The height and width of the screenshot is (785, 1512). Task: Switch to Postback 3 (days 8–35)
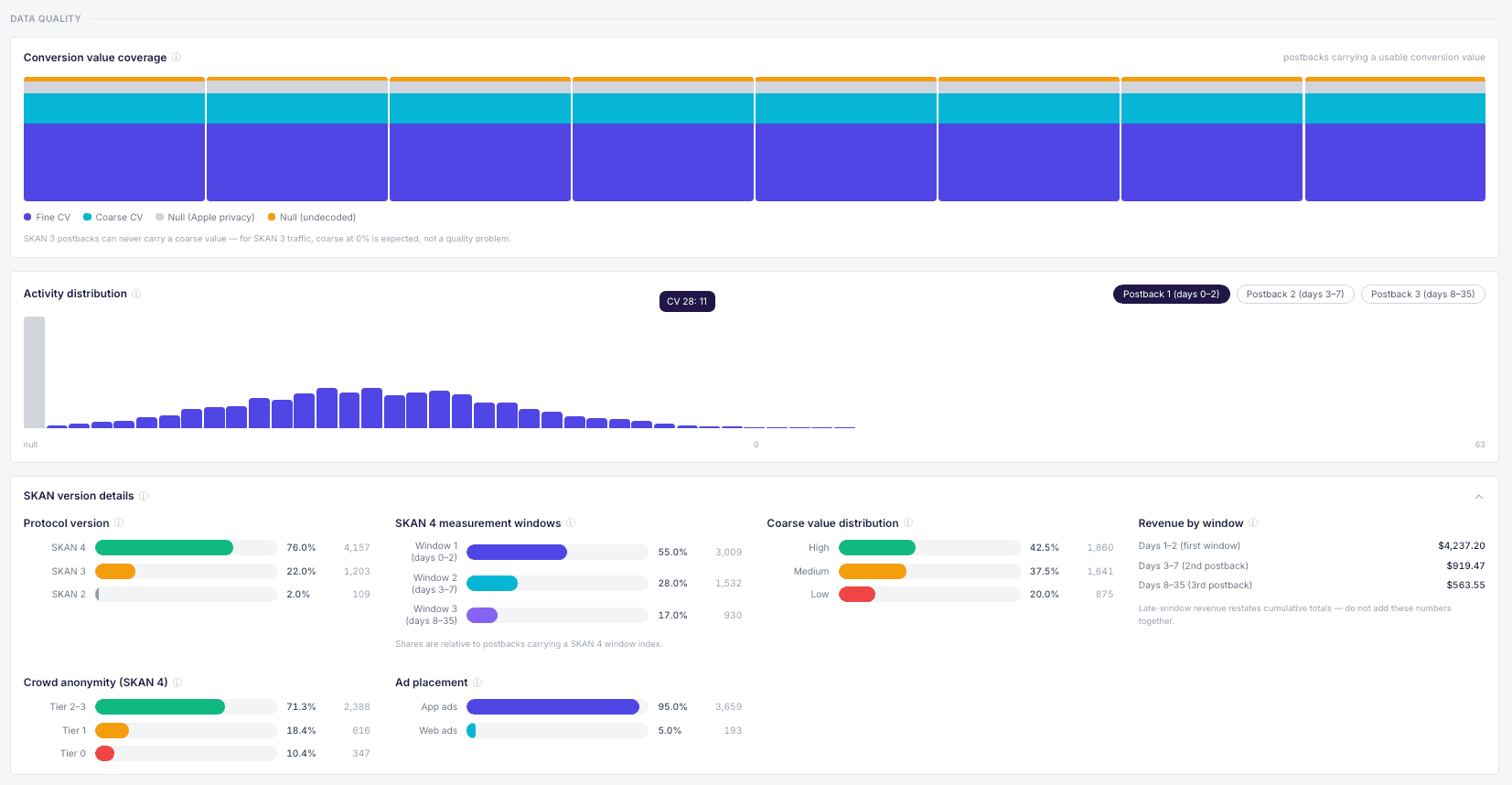click(x=1422, y=294)
